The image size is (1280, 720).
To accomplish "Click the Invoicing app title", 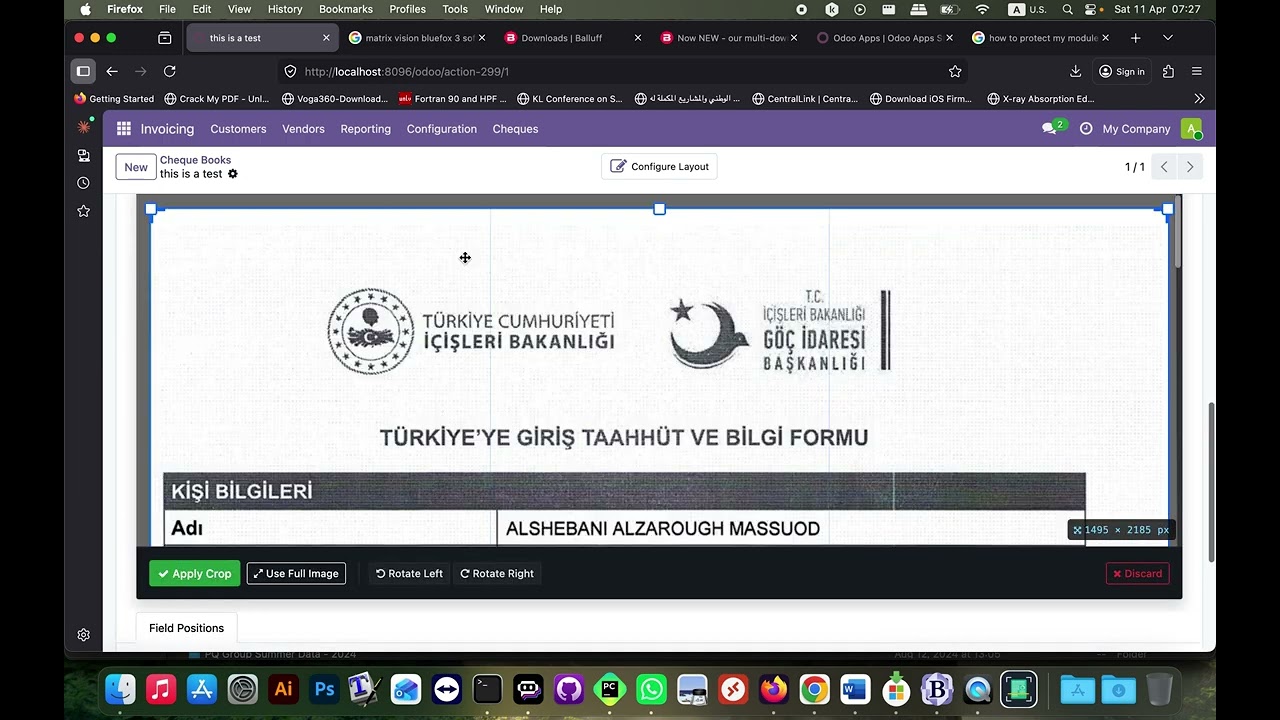I will click(167, 129).
